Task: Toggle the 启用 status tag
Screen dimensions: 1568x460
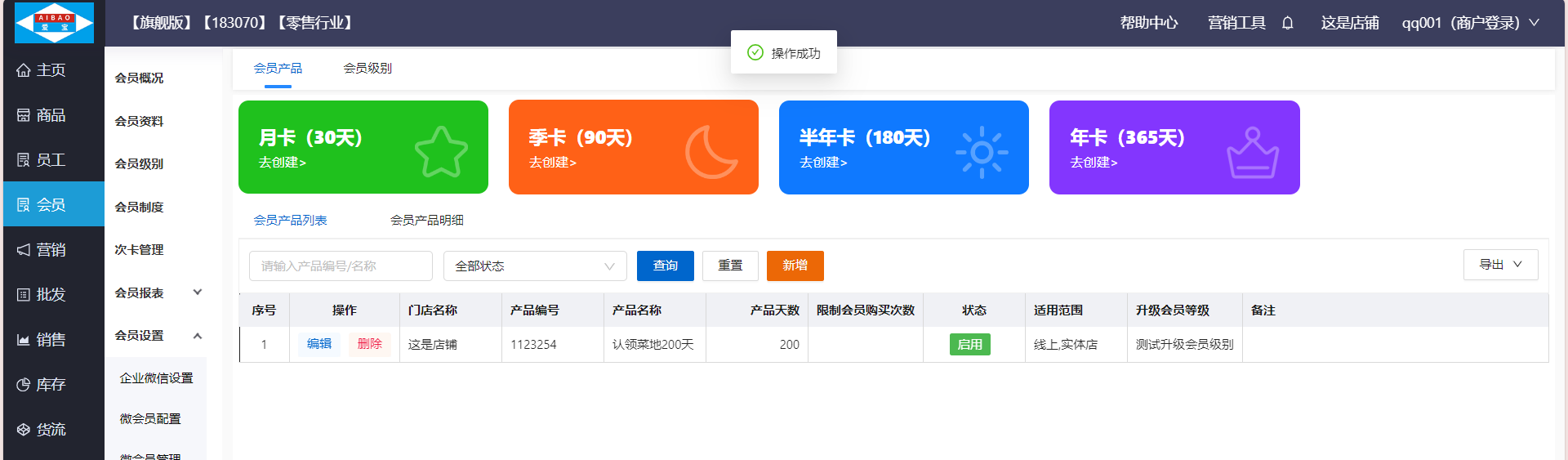Action: 969,345
